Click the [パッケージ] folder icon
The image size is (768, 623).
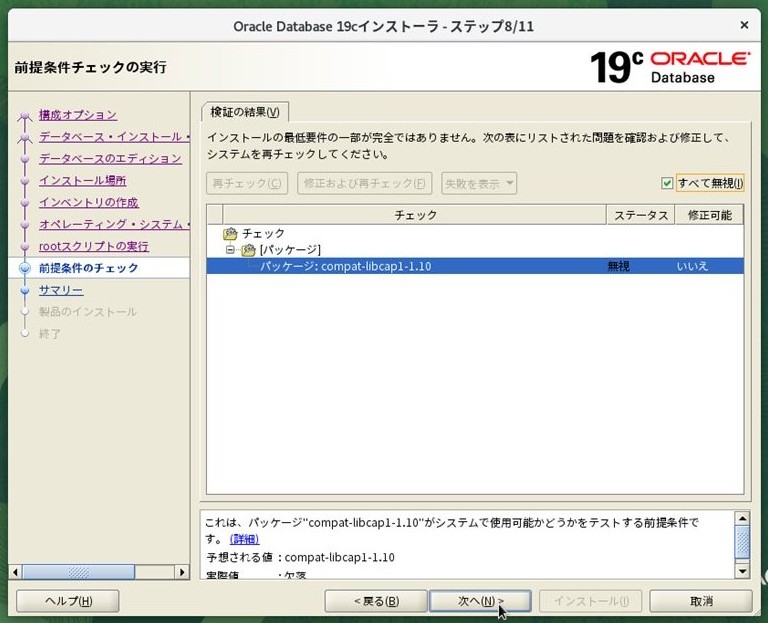[x=248, y=250]
